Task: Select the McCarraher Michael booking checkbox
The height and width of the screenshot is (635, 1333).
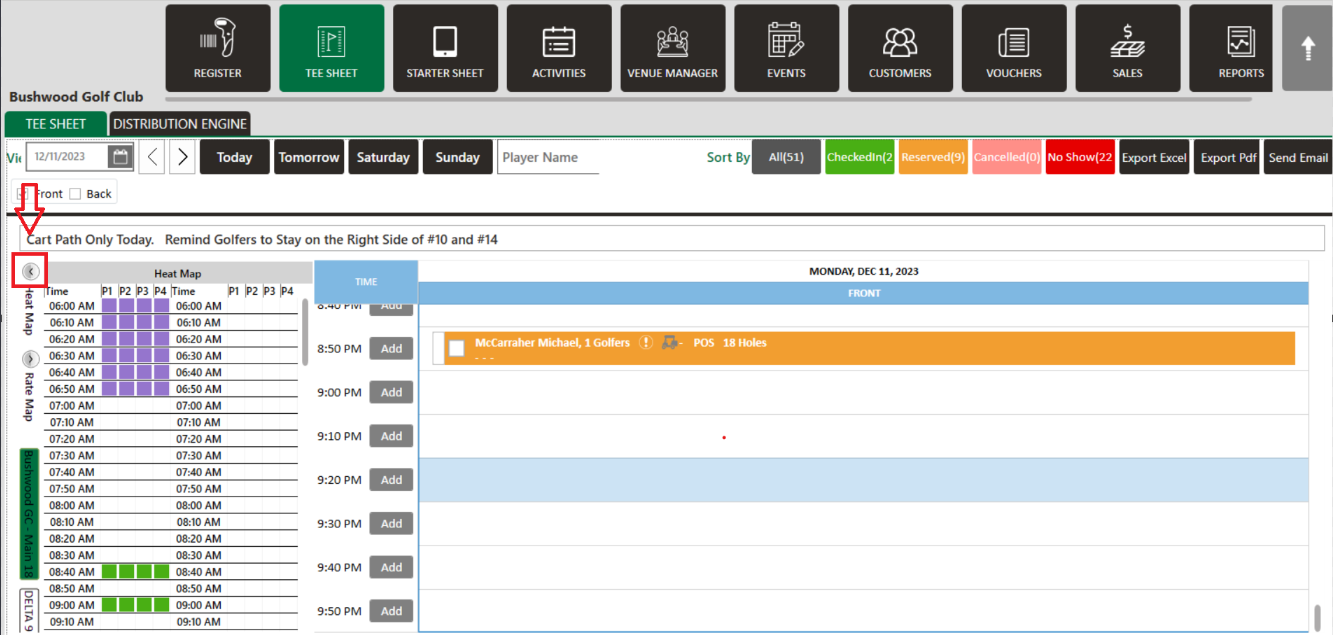Action: [456, 348]
